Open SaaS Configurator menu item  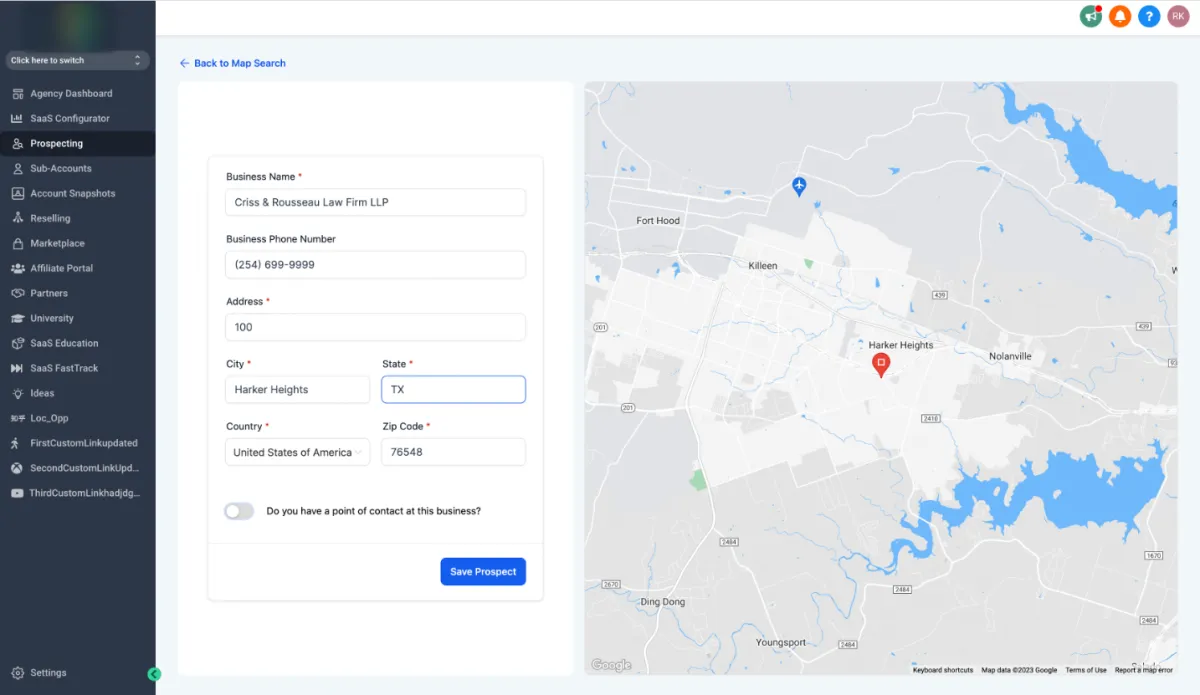[x=78, y=118]
